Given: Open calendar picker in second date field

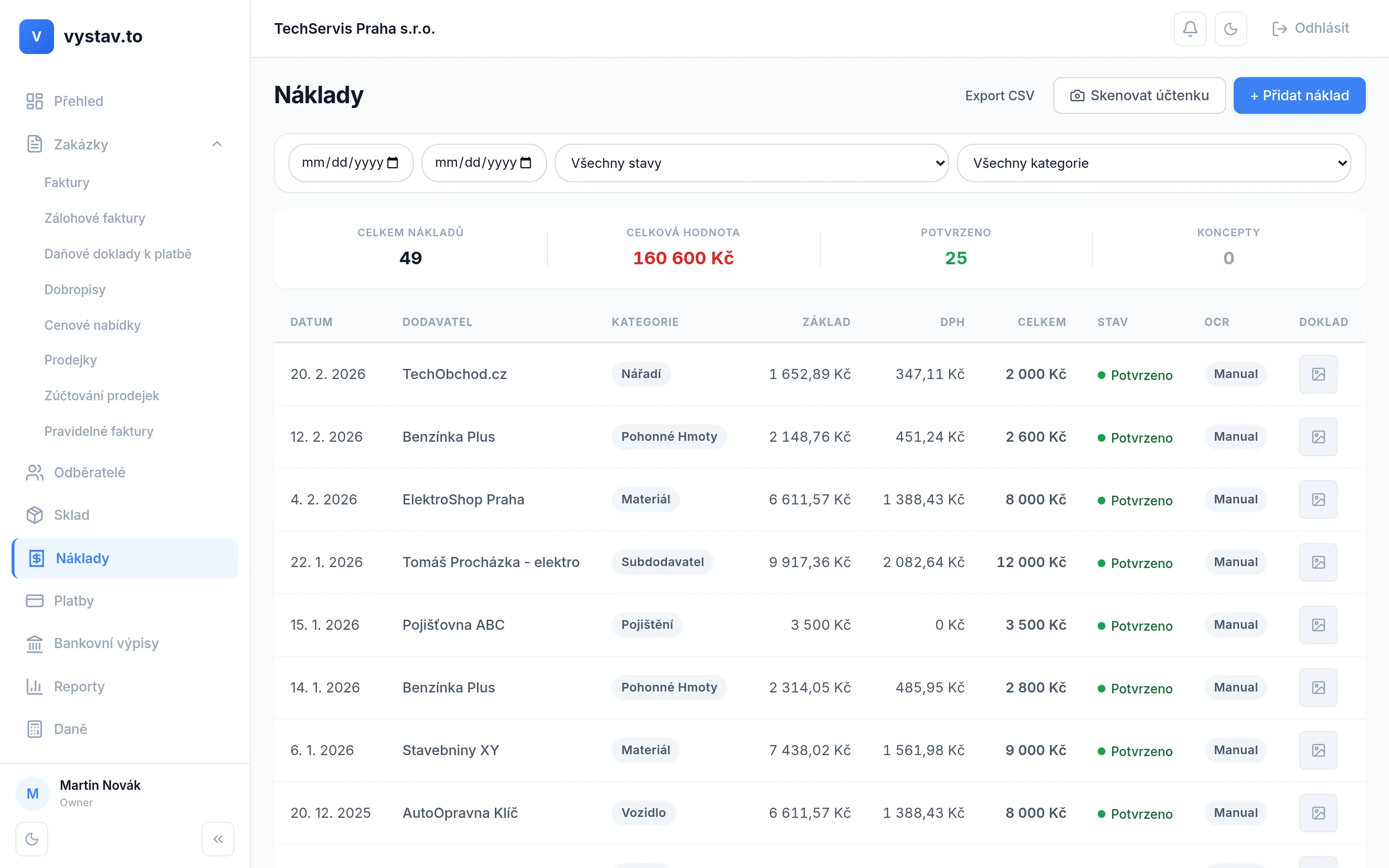Looking at the screenshot, I should [x=526, y=163].
